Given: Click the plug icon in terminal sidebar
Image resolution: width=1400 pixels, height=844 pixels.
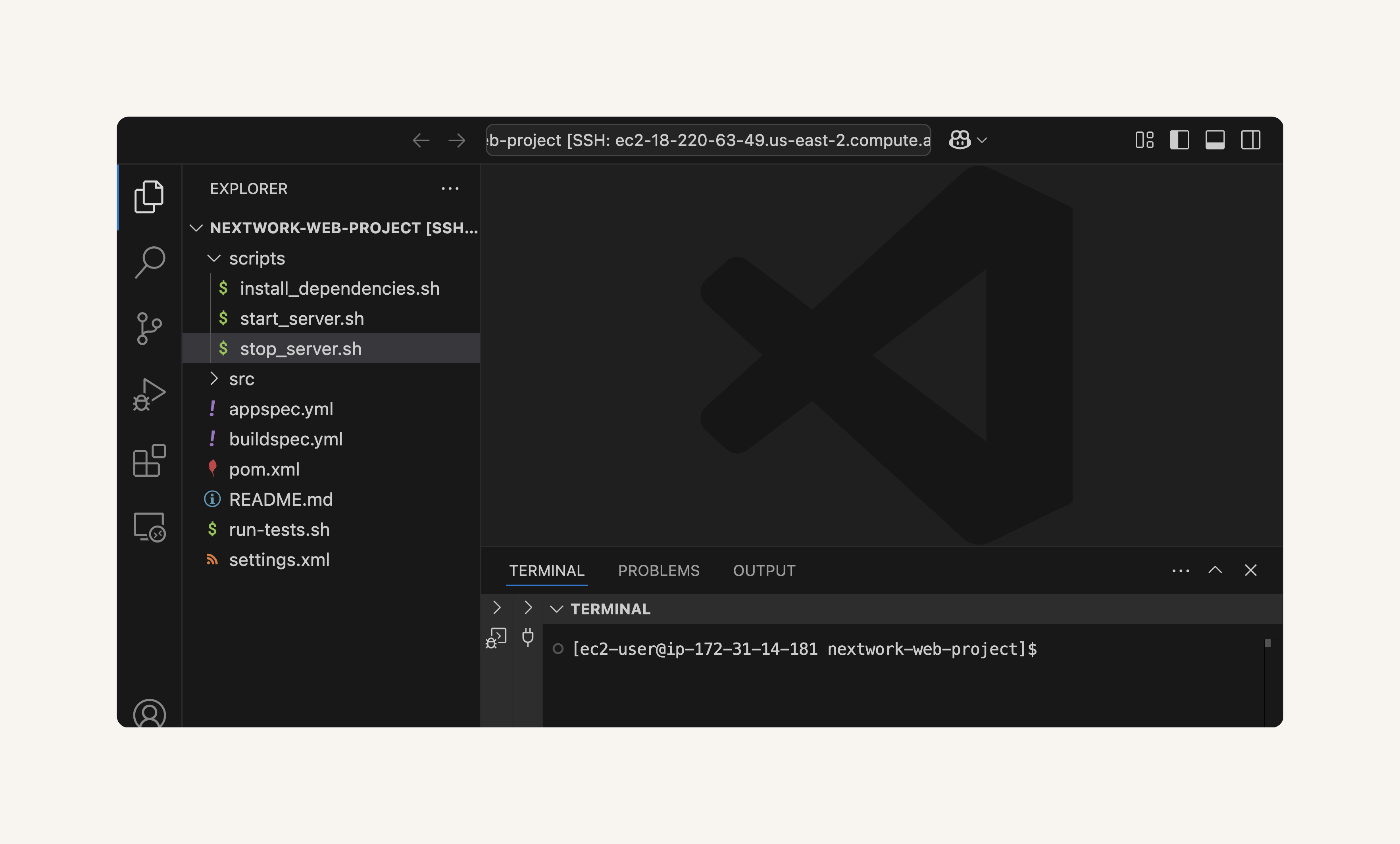Looking at the screenshot, I should (x=528, y=637).
